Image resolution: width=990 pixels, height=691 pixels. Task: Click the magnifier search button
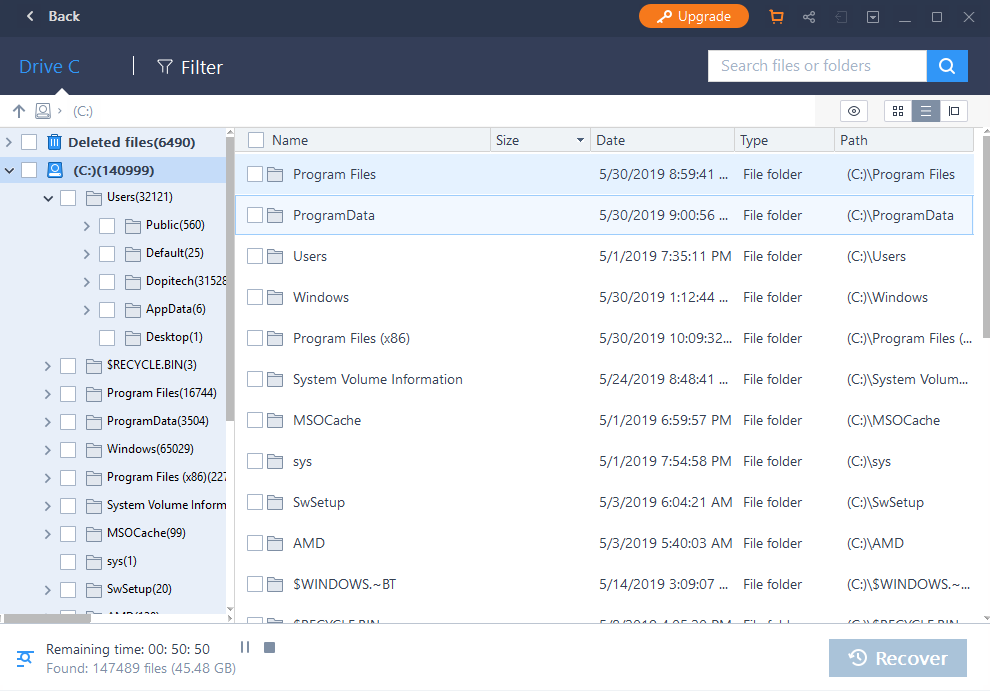[x=947, y=66]
